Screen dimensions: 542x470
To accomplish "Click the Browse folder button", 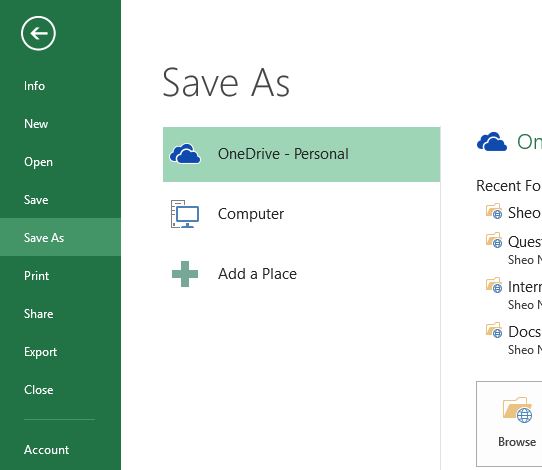I will (x=510, y=424).
